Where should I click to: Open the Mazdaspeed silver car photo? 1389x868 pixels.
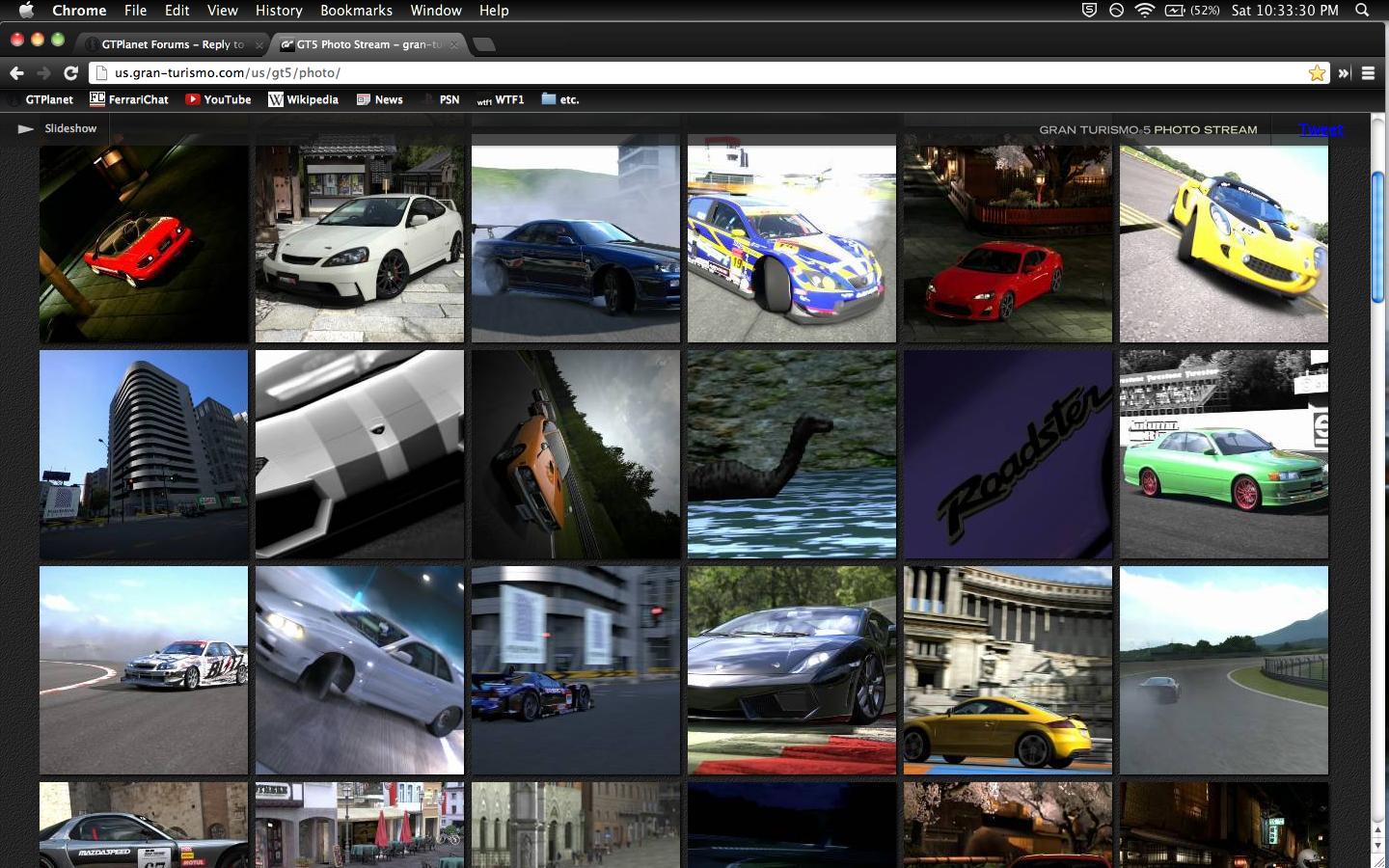144,825
